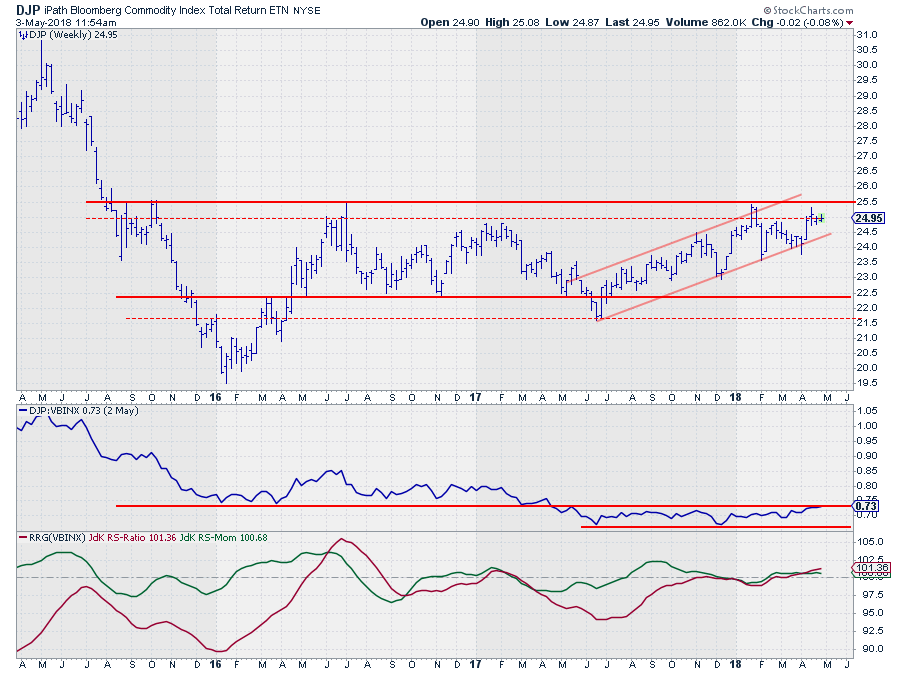The width and height of the screenshot is (900, 673).
Task: Click the DJP (Weekly) 24.95 legend label
Action: pos(73,35)
